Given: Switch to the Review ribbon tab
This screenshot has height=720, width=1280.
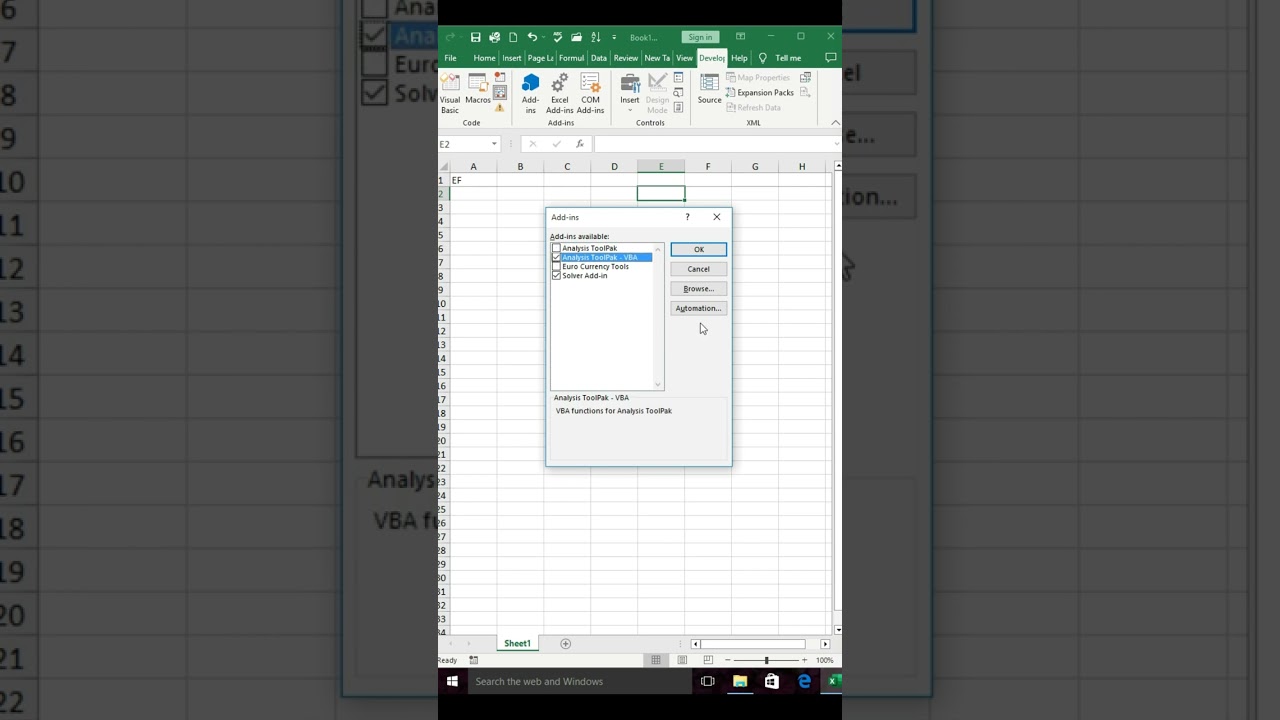Looking at the screenshot, I should [x=626, y=58].
